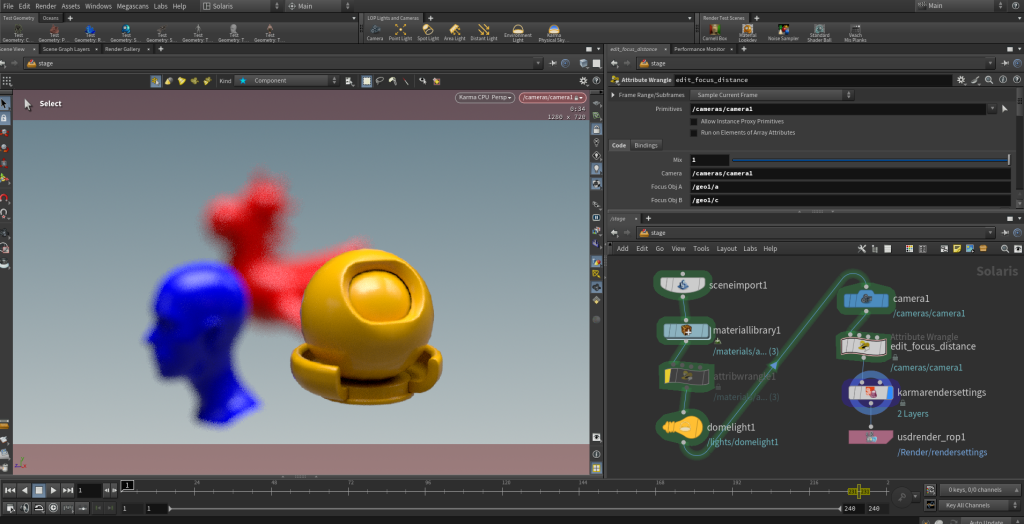Check Run on Elements of Array Attributes
The height and width of the screenshot is (524, 1024).
pyautogui.click(x=694, y=132)
